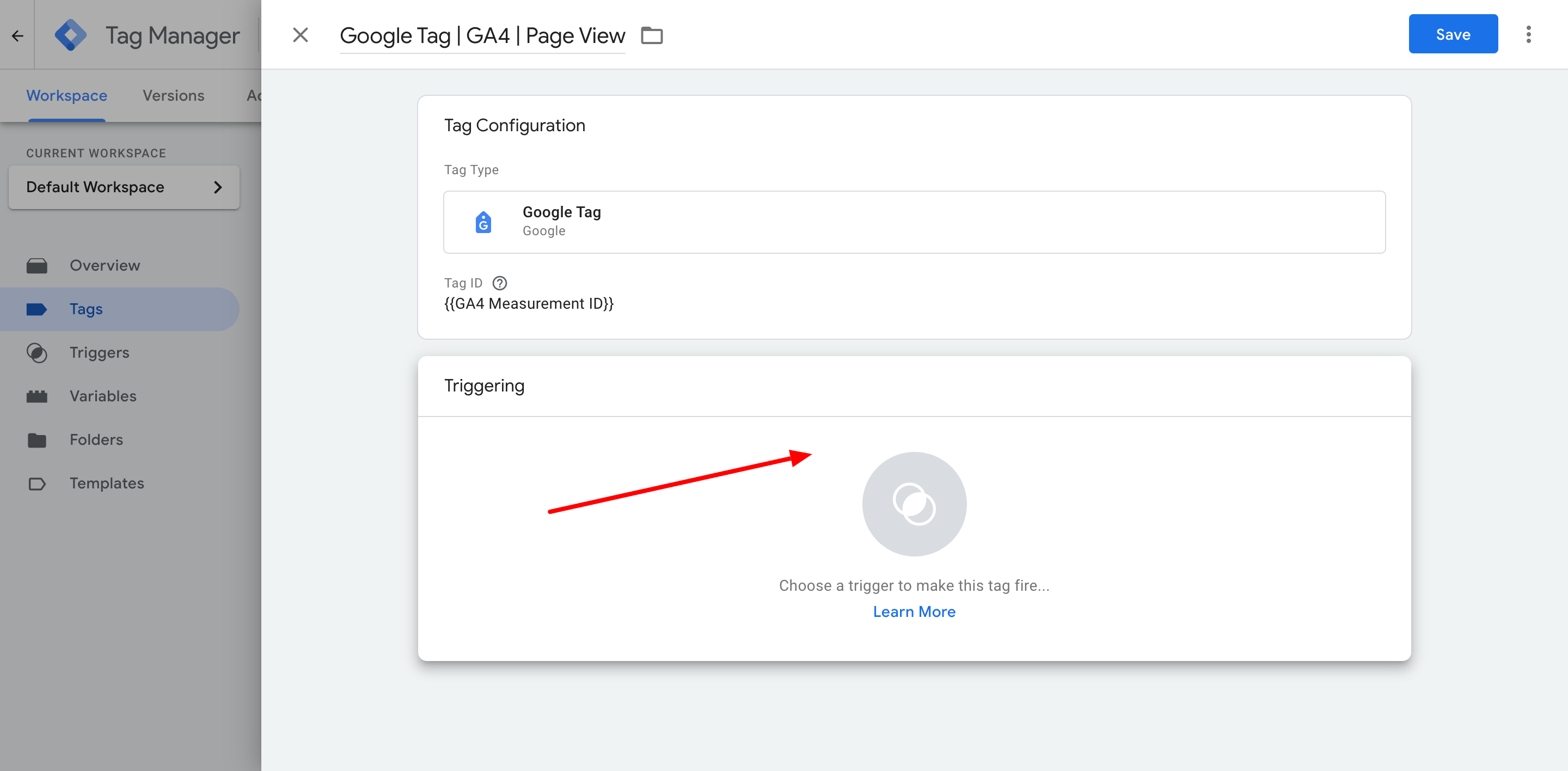Click the Triggering section heading
This screenshot has width=1568, height=771.
coord(484,386)
